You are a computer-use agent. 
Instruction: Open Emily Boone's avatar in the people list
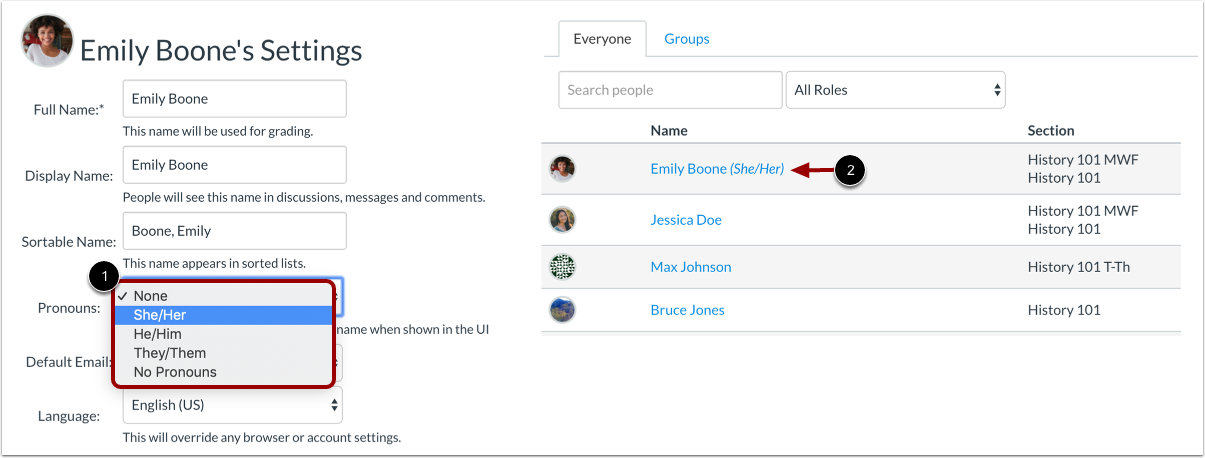click(563, 169)
